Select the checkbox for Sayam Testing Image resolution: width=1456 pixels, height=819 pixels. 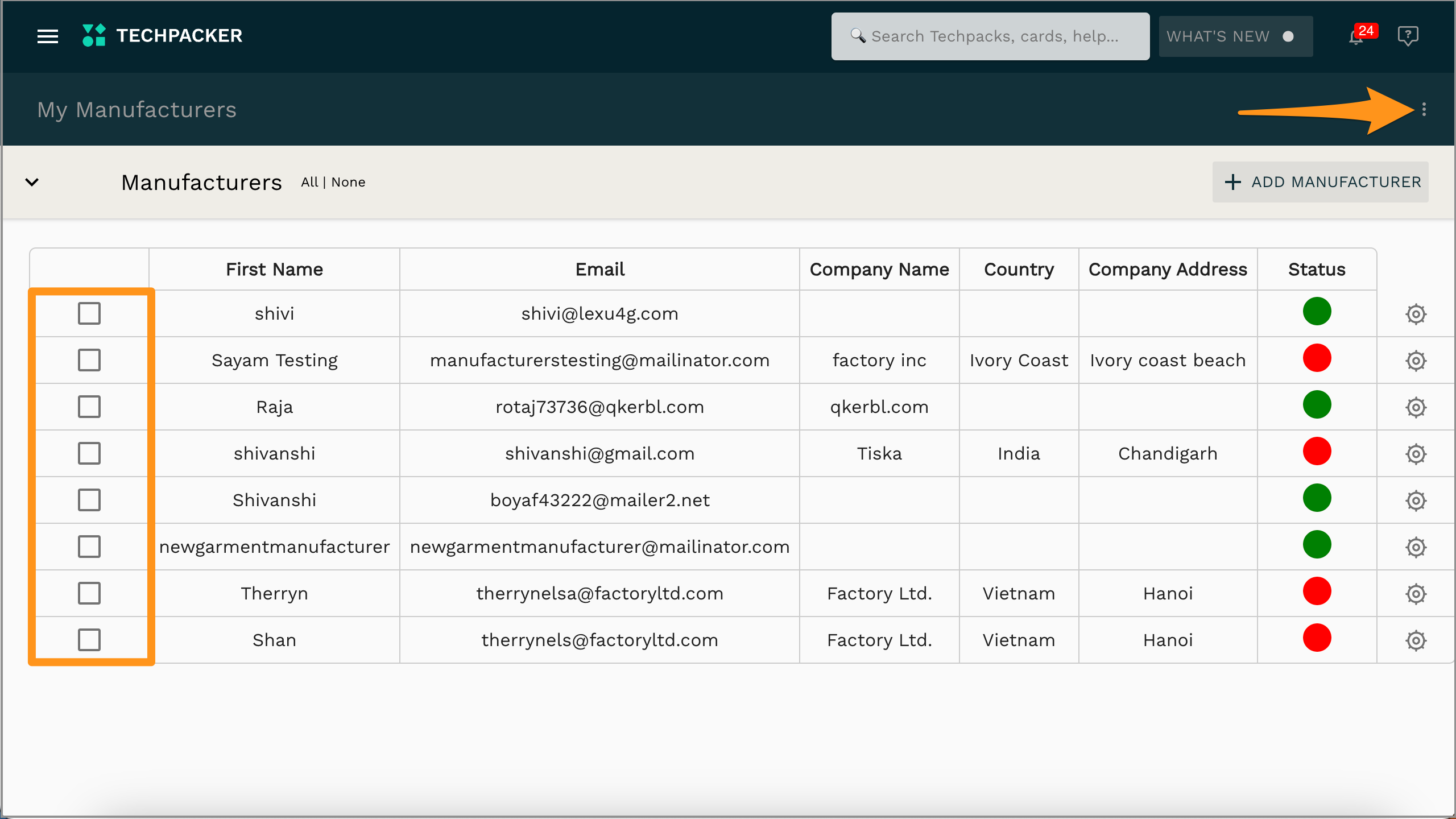(89, 360)
